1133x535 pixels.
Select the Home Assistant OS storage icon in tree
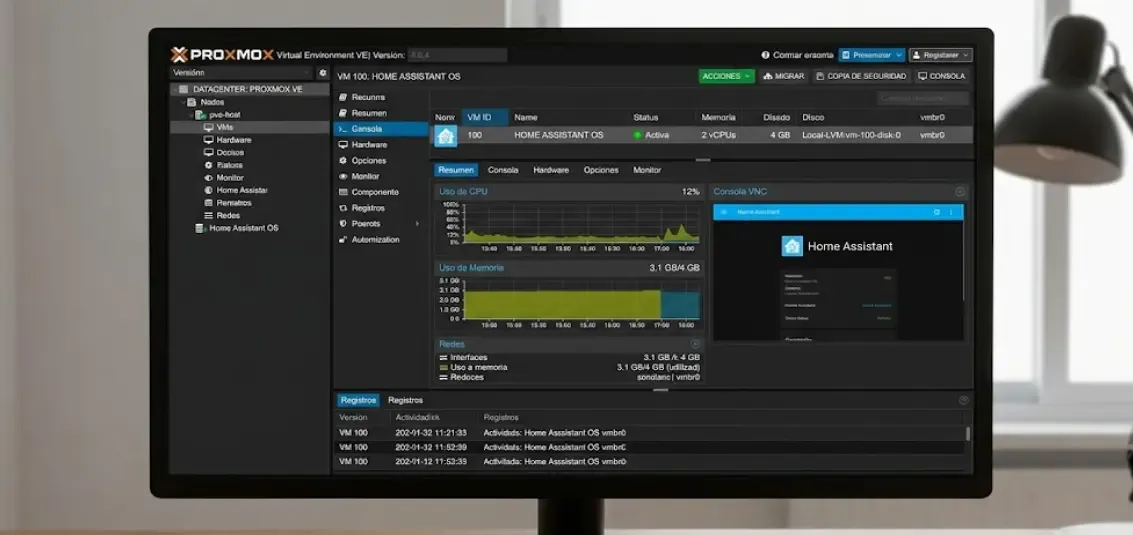pyautogui.click(x=199, y=228)
